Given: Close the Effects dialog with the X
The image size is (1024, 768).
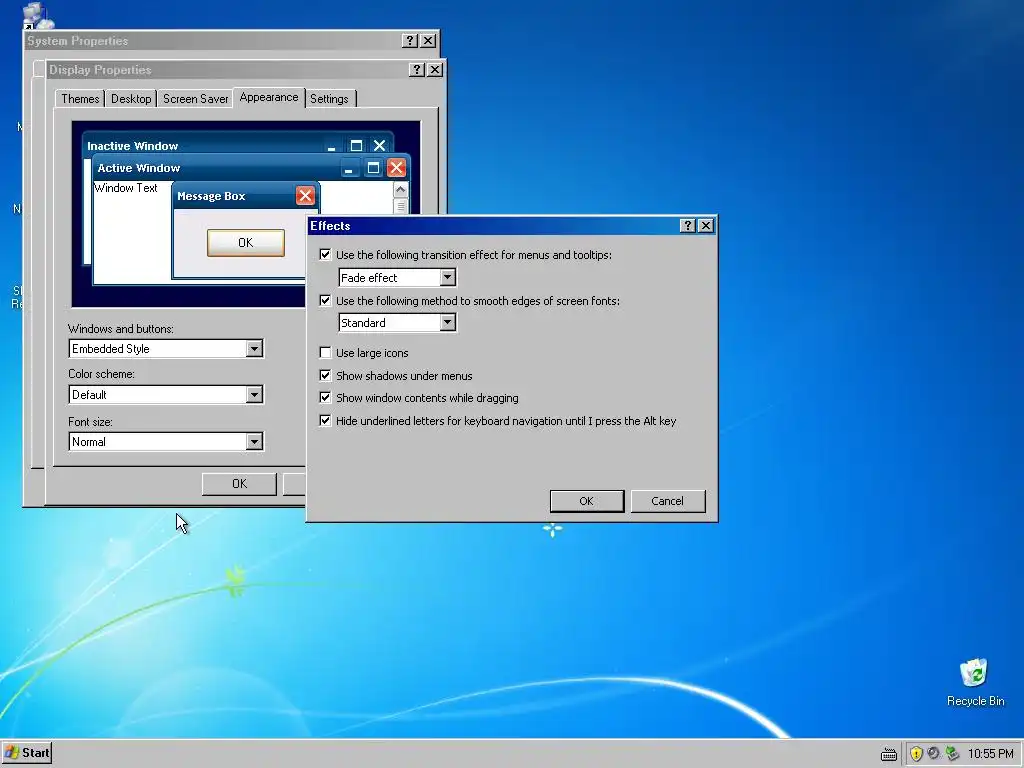Looking at the screenshot, I should (706, 225).
